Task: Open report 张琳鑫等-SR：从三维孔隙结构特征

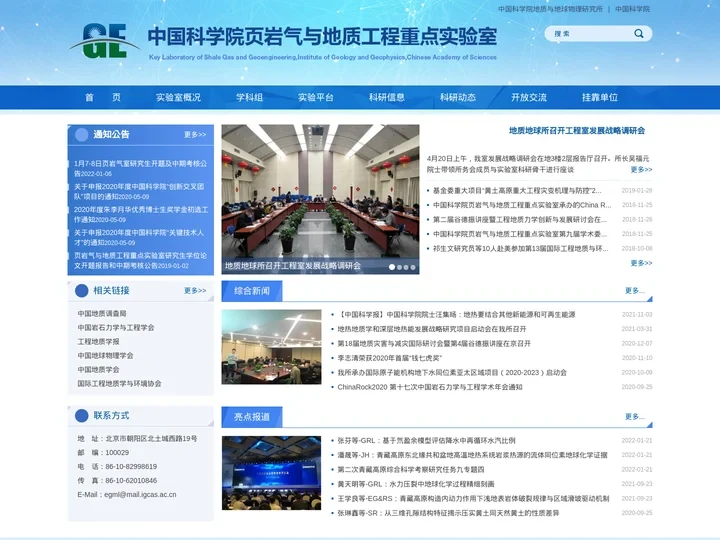Action: pos(448,513)
